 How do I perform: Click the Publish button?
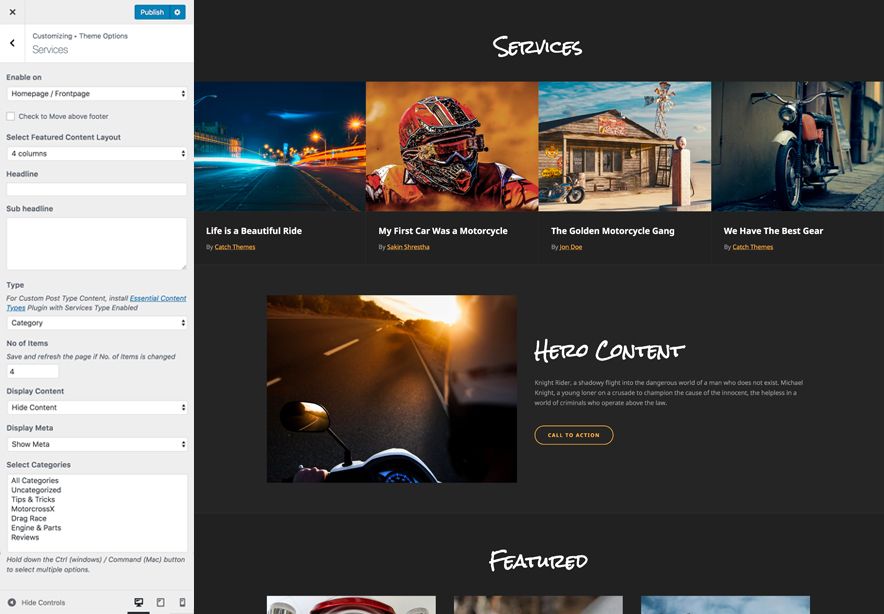point(152,12)
